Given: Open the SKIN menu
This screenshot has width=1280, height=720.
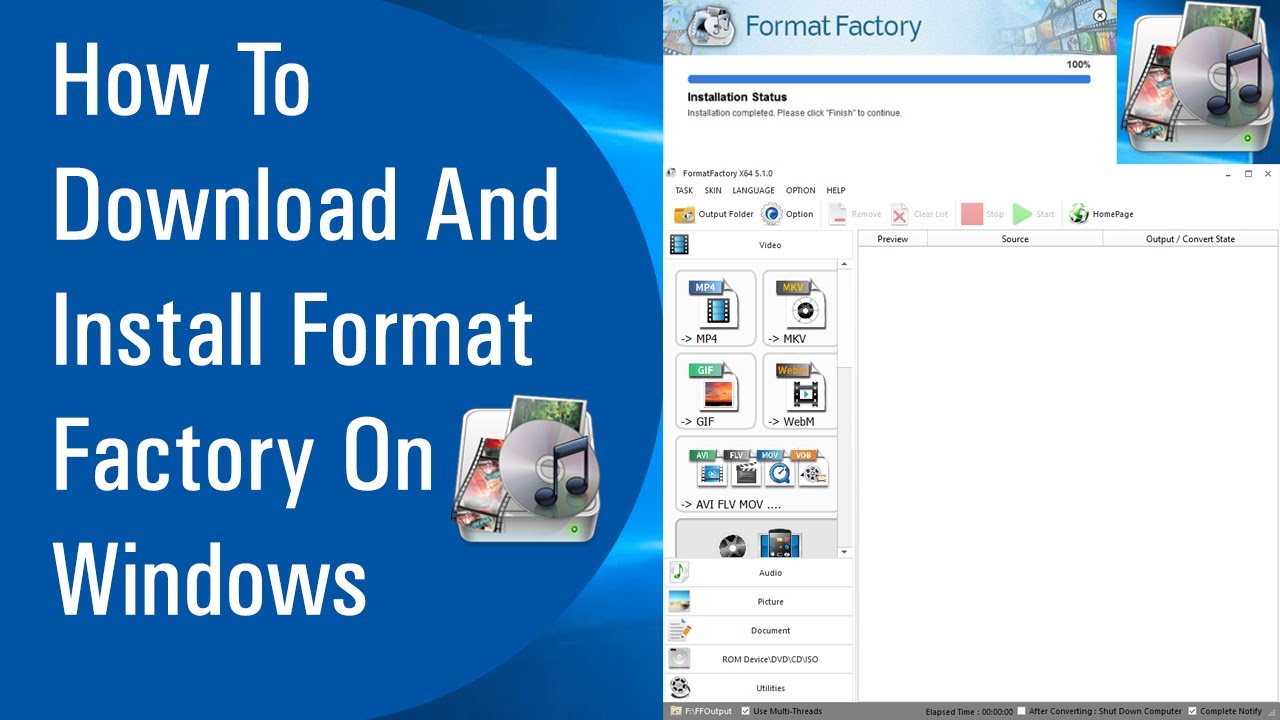Looking at the screenshot, I should pos(713,190).
